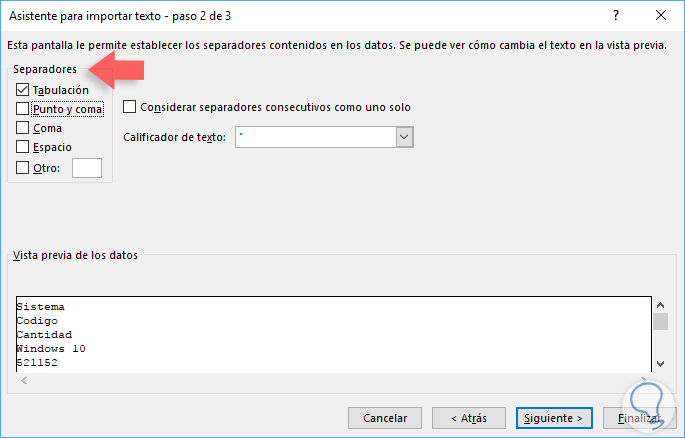Open the Calificador de texto dropdown
The width and height of the screenshot is (685, 438).
(x=404, y=137)
